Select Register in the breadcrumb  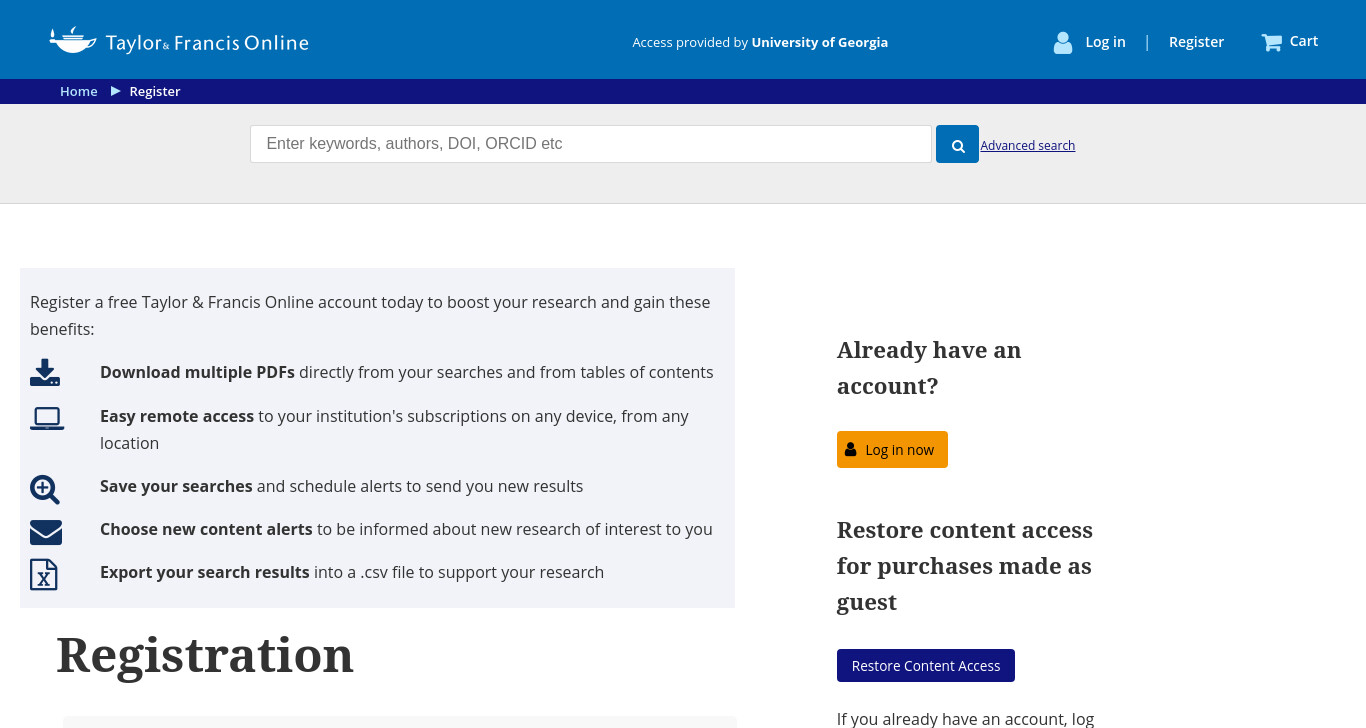coord(155,91)
